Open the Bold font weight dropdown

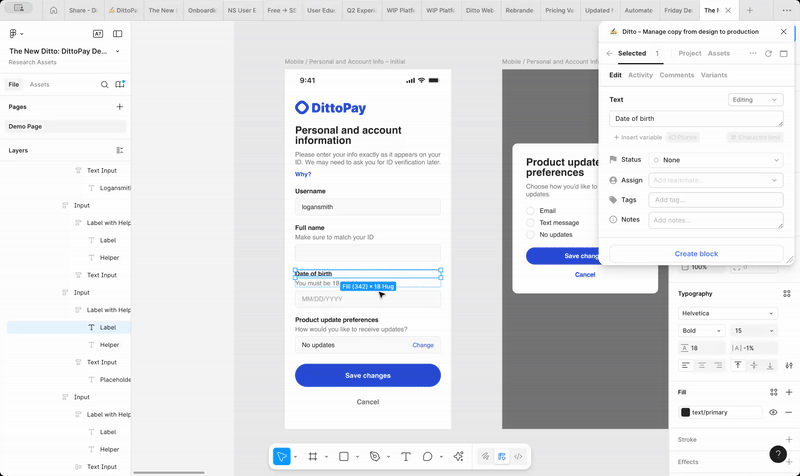702,331
